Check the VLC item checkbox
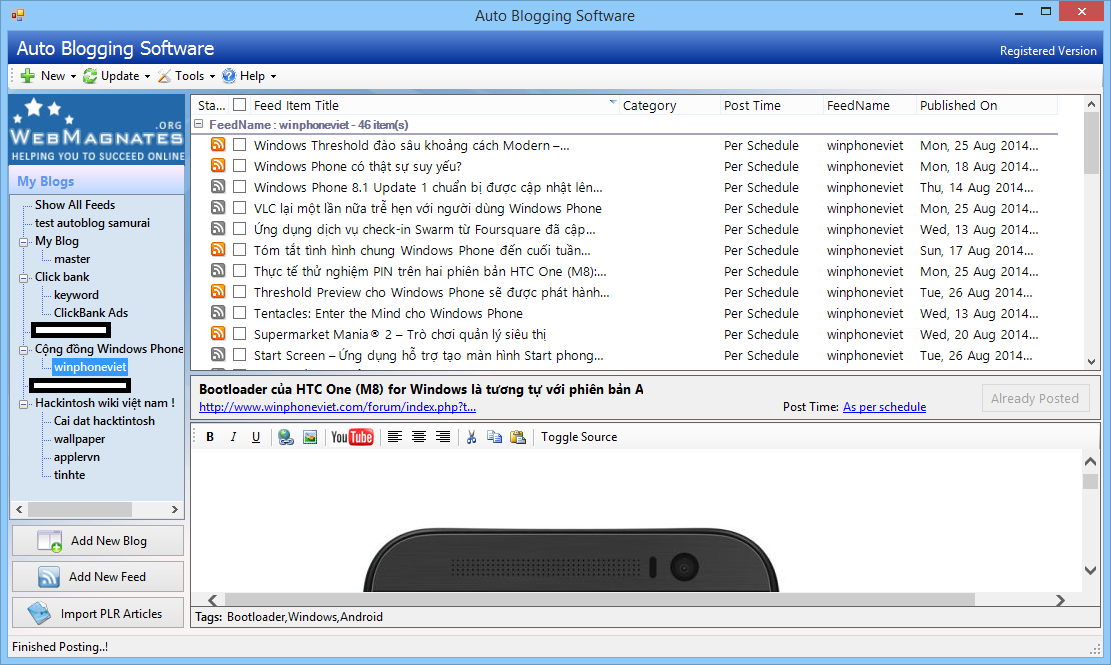This screenshot has height=665, width=1111. click(x=239, y=208)
